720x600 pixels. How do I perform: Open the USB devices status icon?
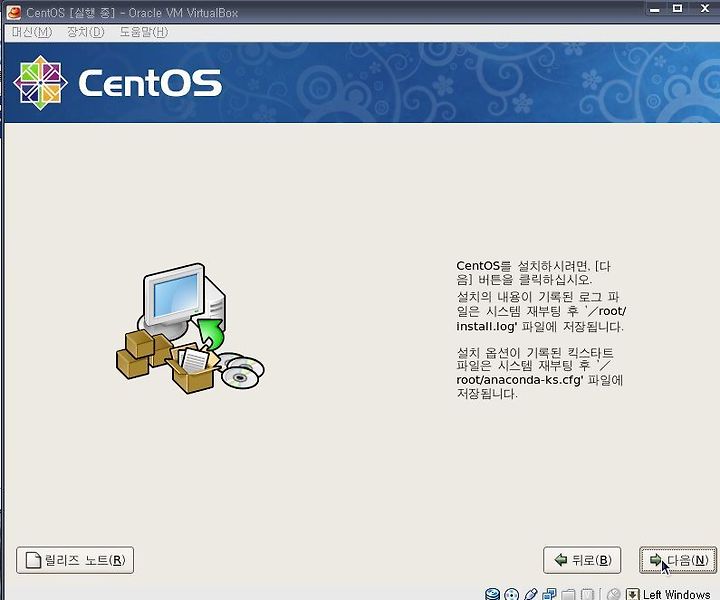(531, 594)
